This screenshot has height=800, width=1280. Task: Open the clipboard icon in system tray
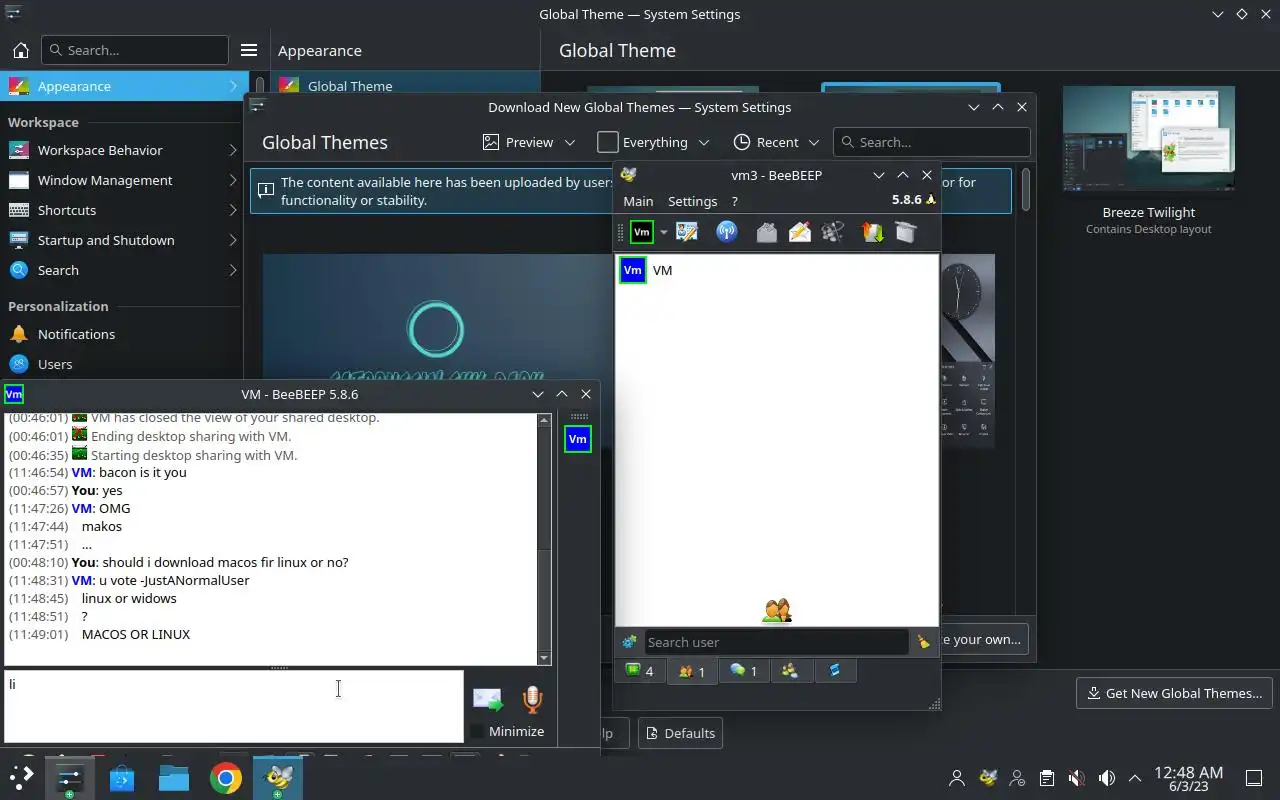click(x=1046, y=778)
